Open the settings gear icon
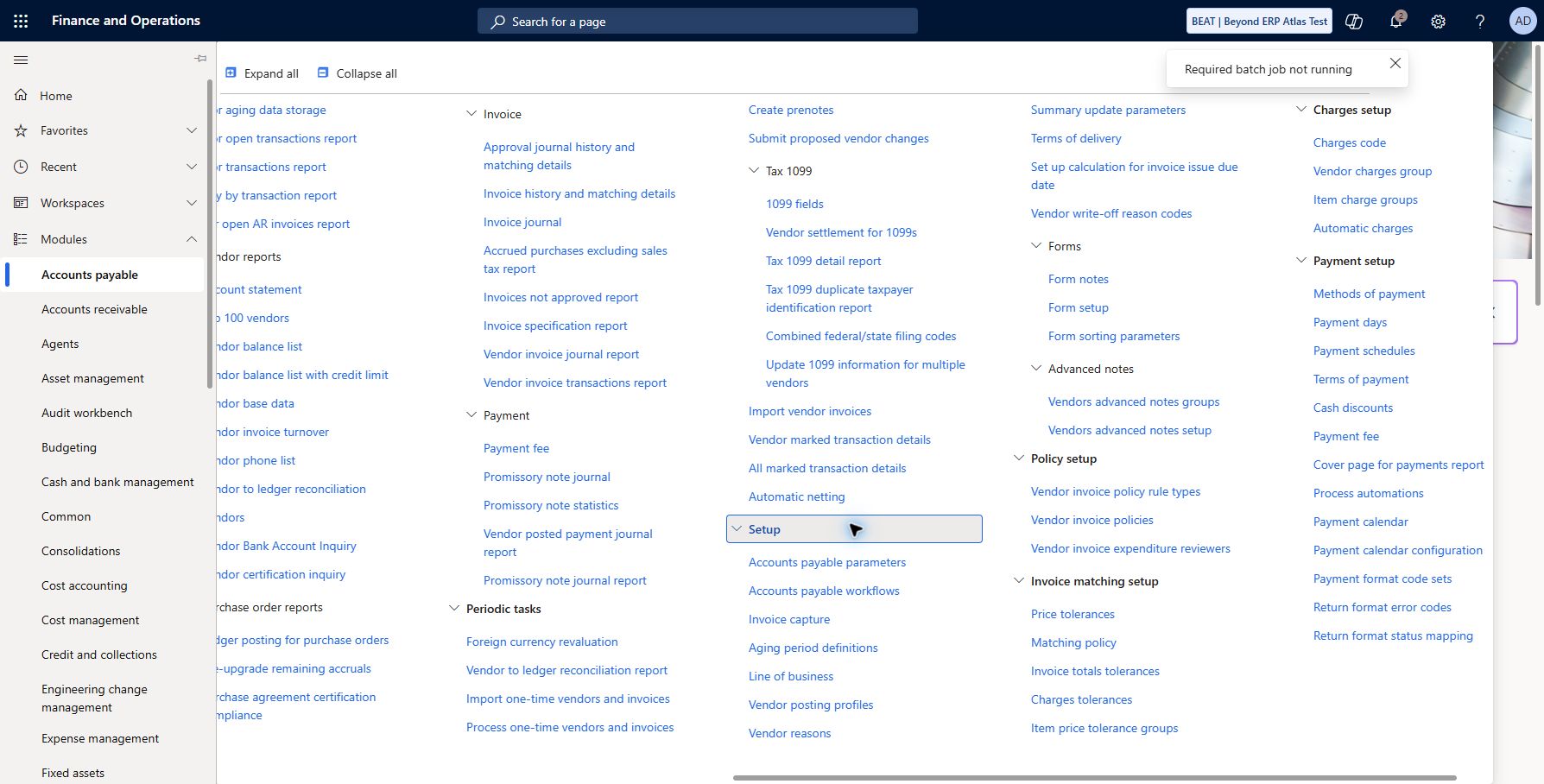This screenshot has width=1544, height=784. (1438, 22)
